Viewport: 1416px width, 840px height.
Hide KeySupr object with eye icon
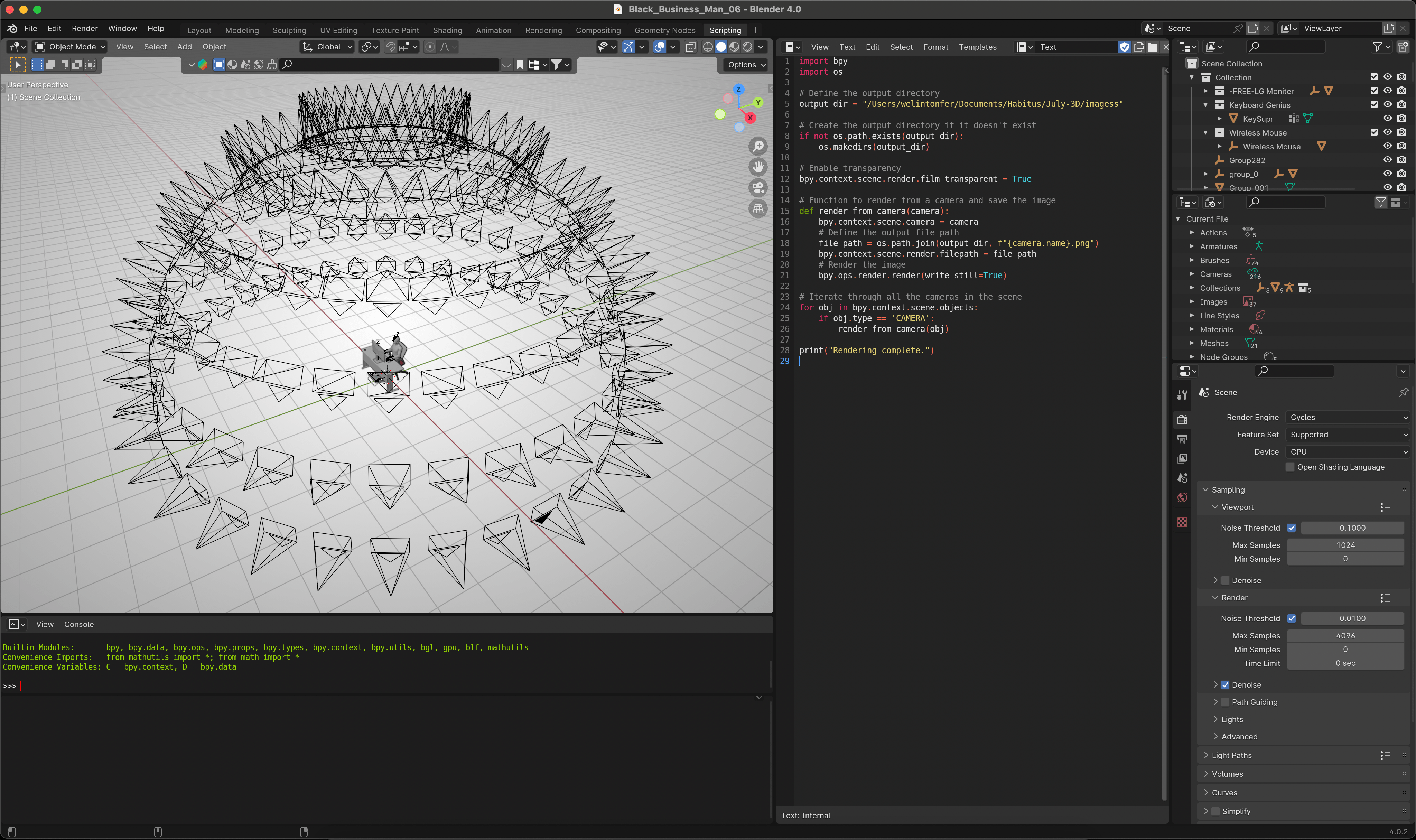(1388, 118)
